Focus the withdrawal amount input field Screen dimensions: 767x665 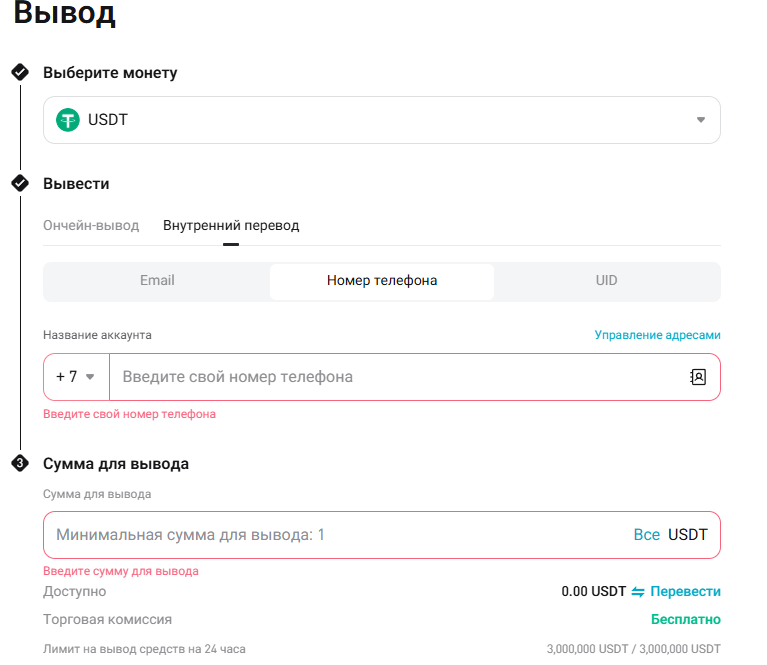point(338,535)
